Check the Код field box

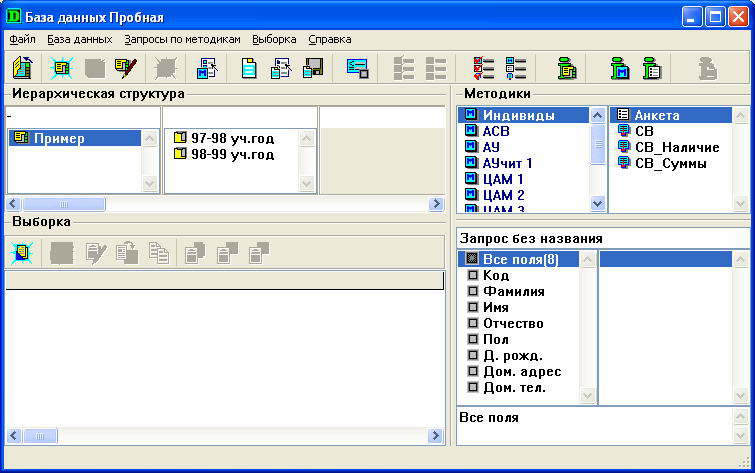tap(473, 275)
